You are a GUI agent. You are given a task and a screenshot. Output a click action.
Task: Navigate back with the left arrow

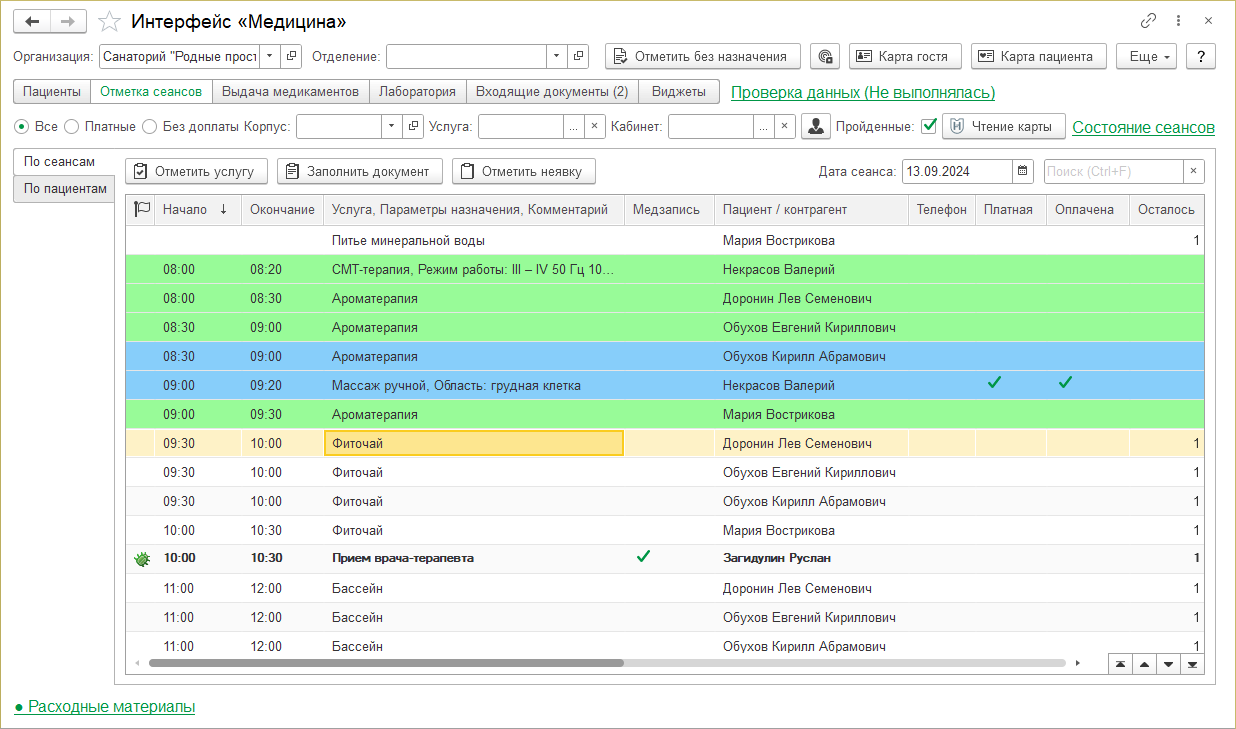coord(34,21)
